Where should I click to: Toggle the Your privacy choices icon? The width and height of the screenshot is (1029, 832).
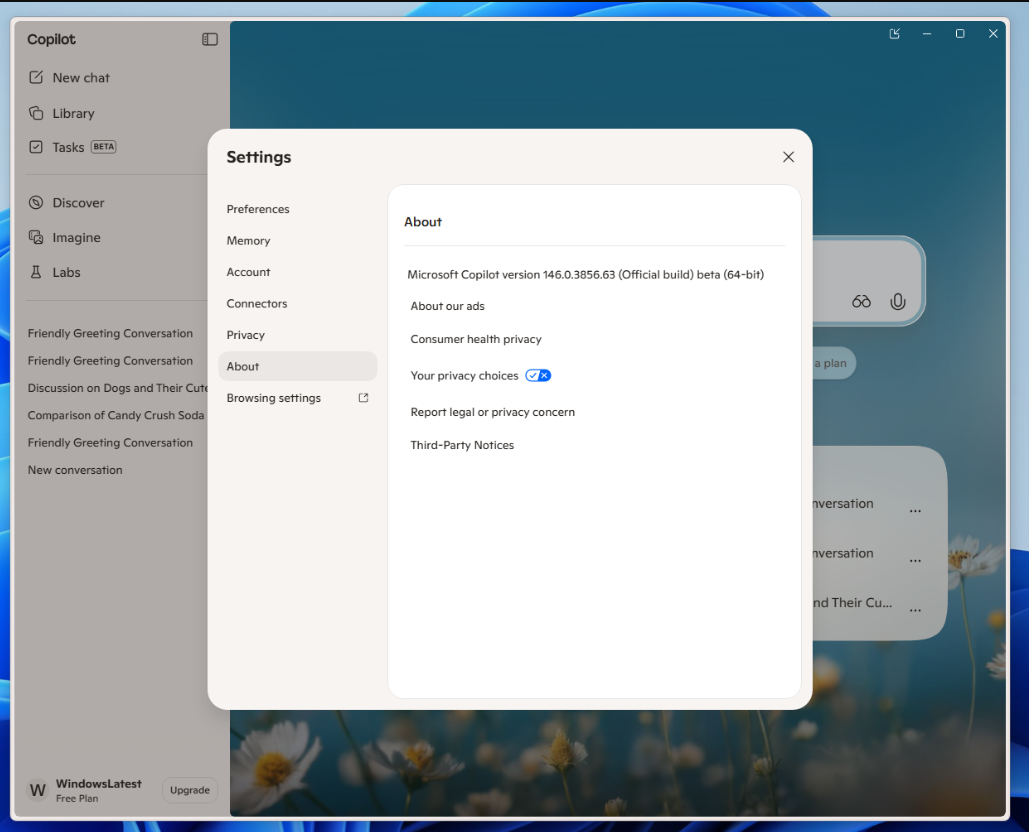538,375
